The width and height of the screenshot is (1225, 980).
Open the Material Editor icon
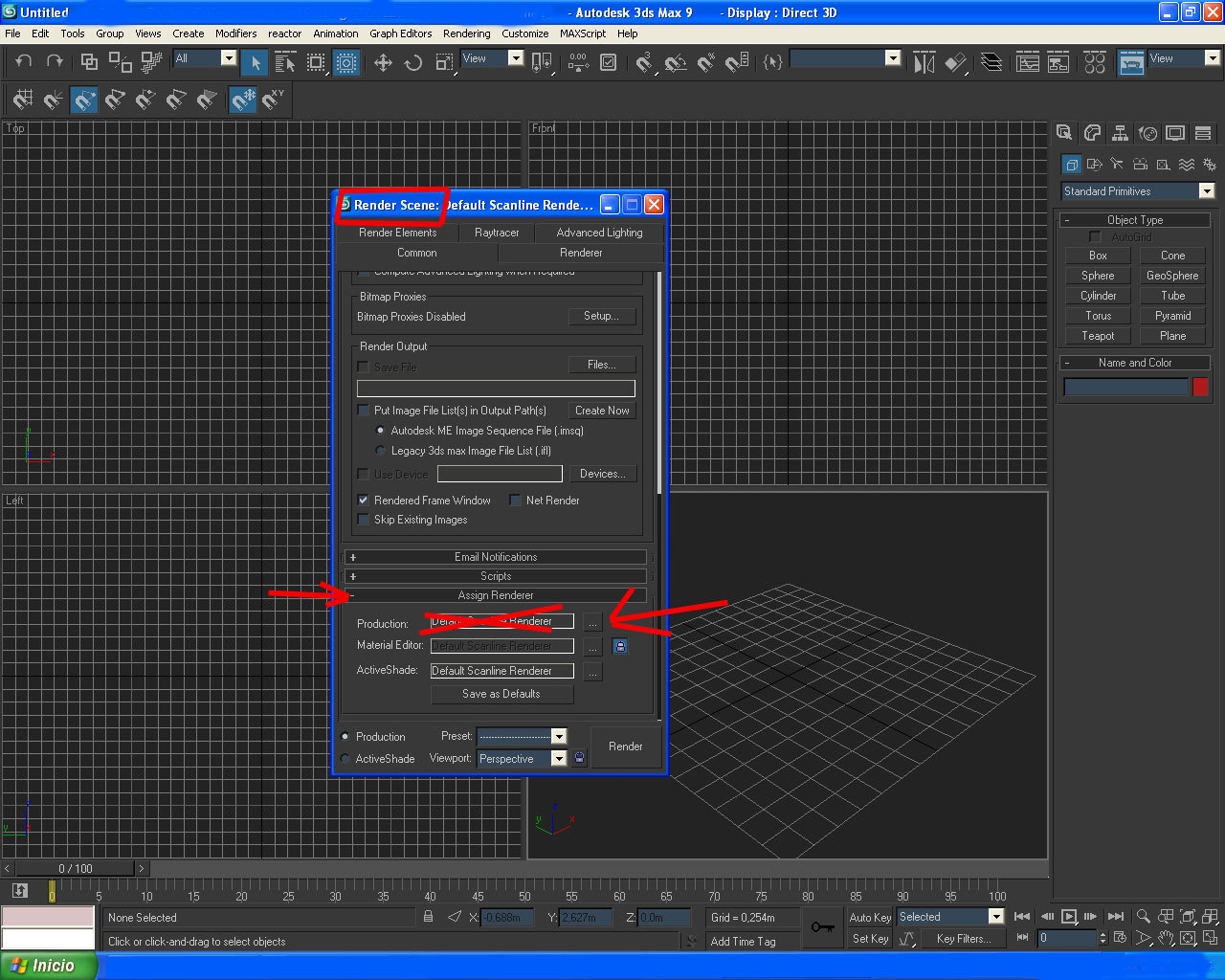[x=1095, y=62]
